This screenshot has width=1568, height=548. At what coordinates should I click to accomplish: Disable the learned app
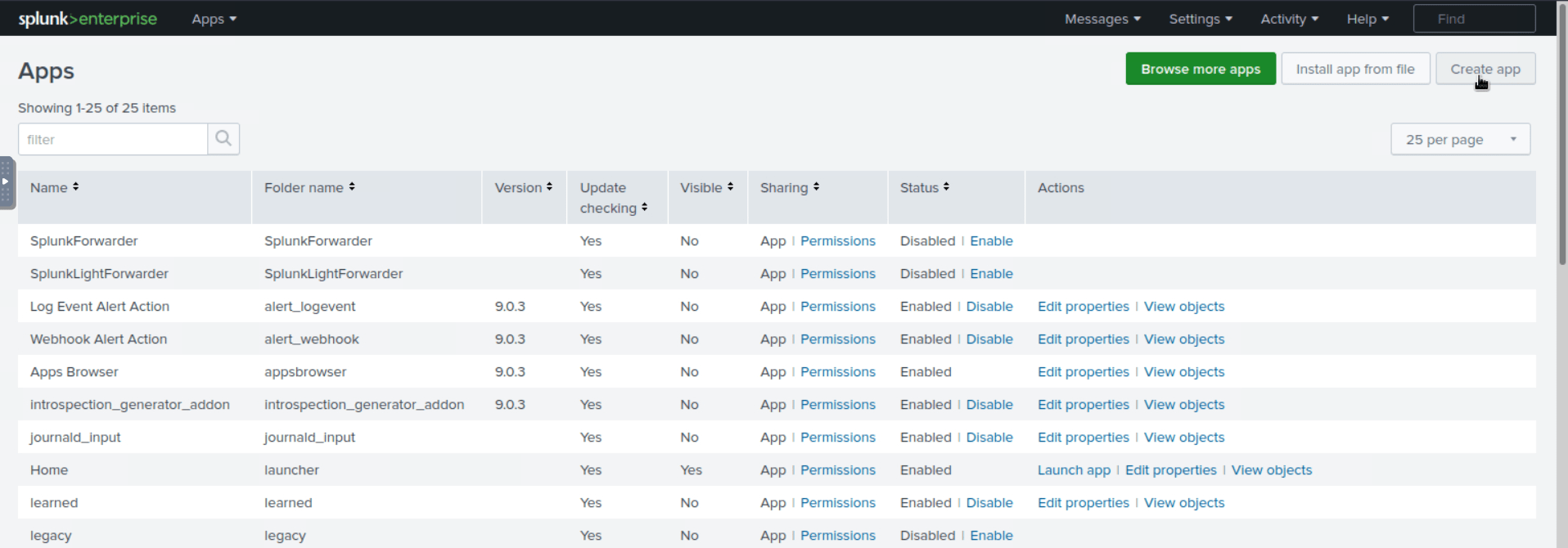[x=989, y=502]
